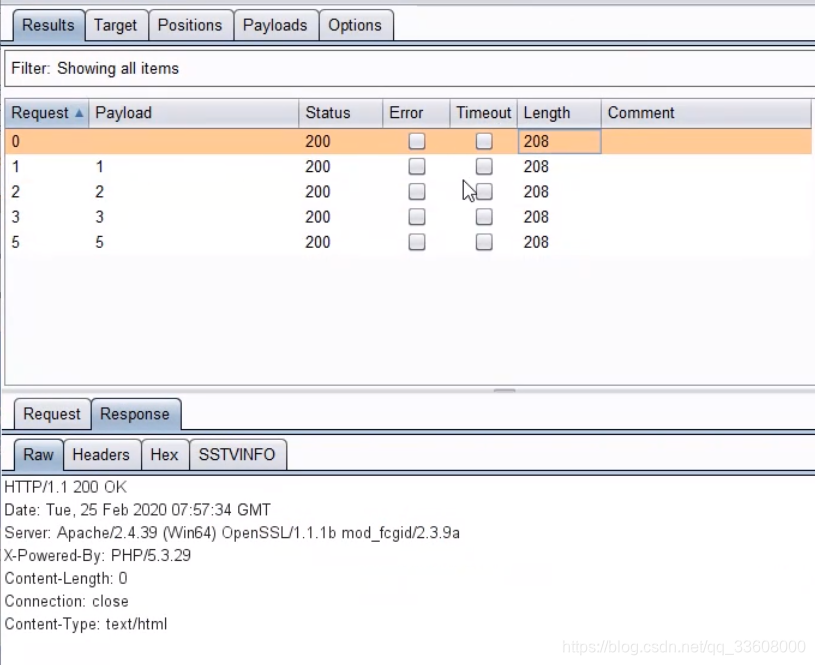Click the Status 200 cell of request 1

point(340,166)
